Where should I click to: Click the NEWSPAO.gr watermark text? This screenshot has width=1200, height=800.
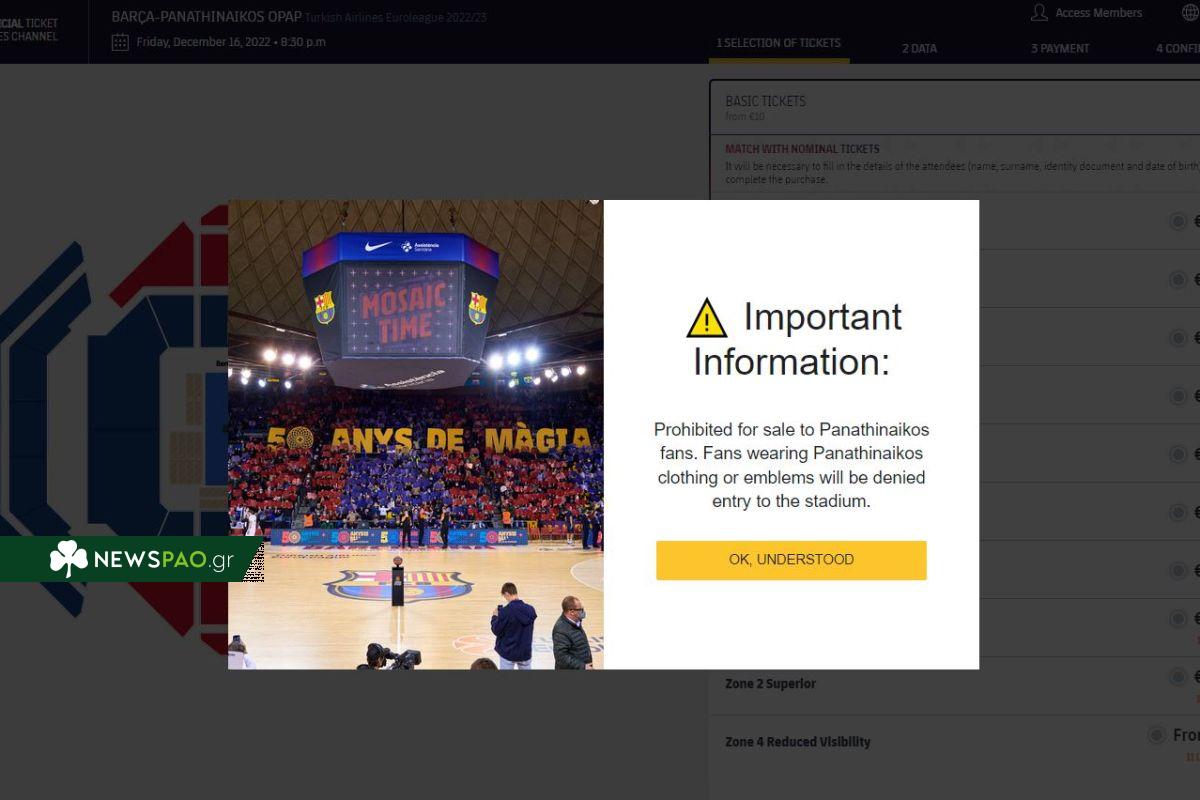pyautogui.click(x=163, y=560)
